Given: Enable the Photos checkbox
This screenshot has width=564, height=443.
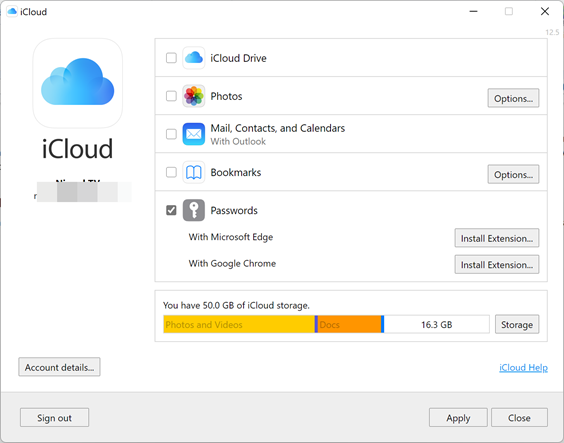Looking at the screenshot, I should (171, 96).
